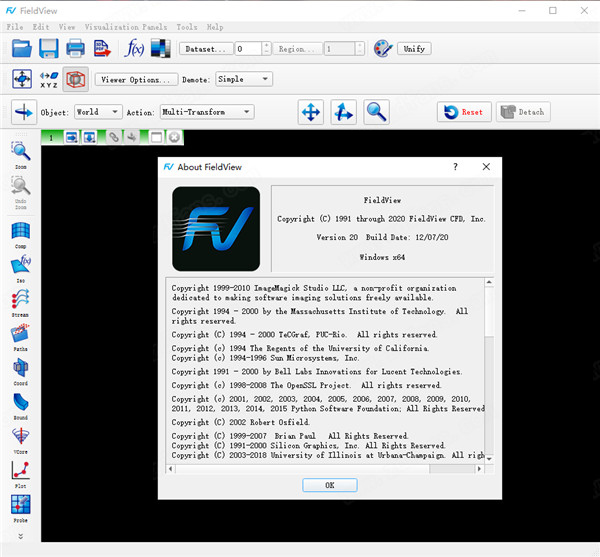Click the Zoom tool in left sidebar

(x=21, y=156)
